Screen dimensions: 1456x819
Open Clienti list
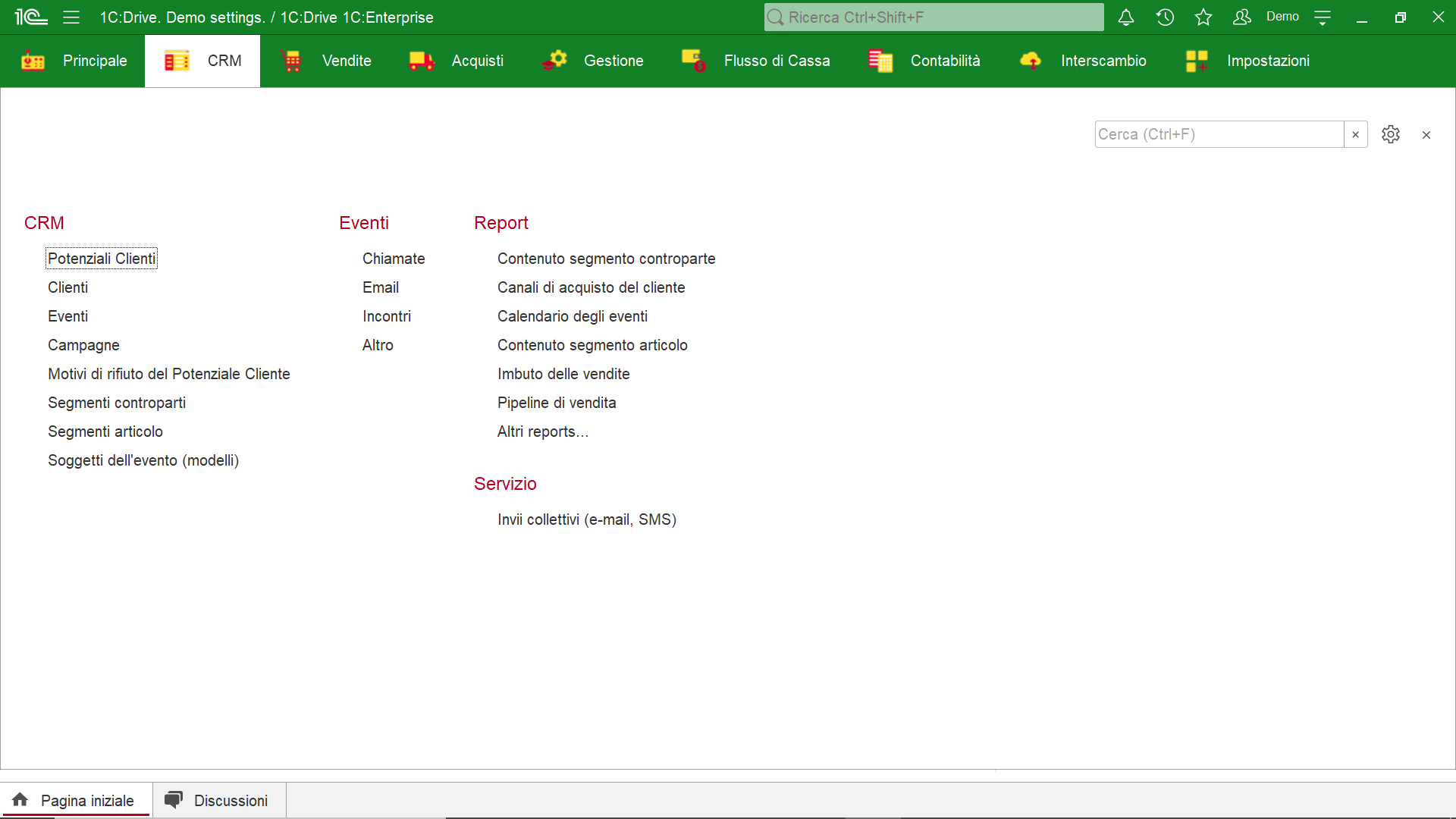(x=67, y=287)
